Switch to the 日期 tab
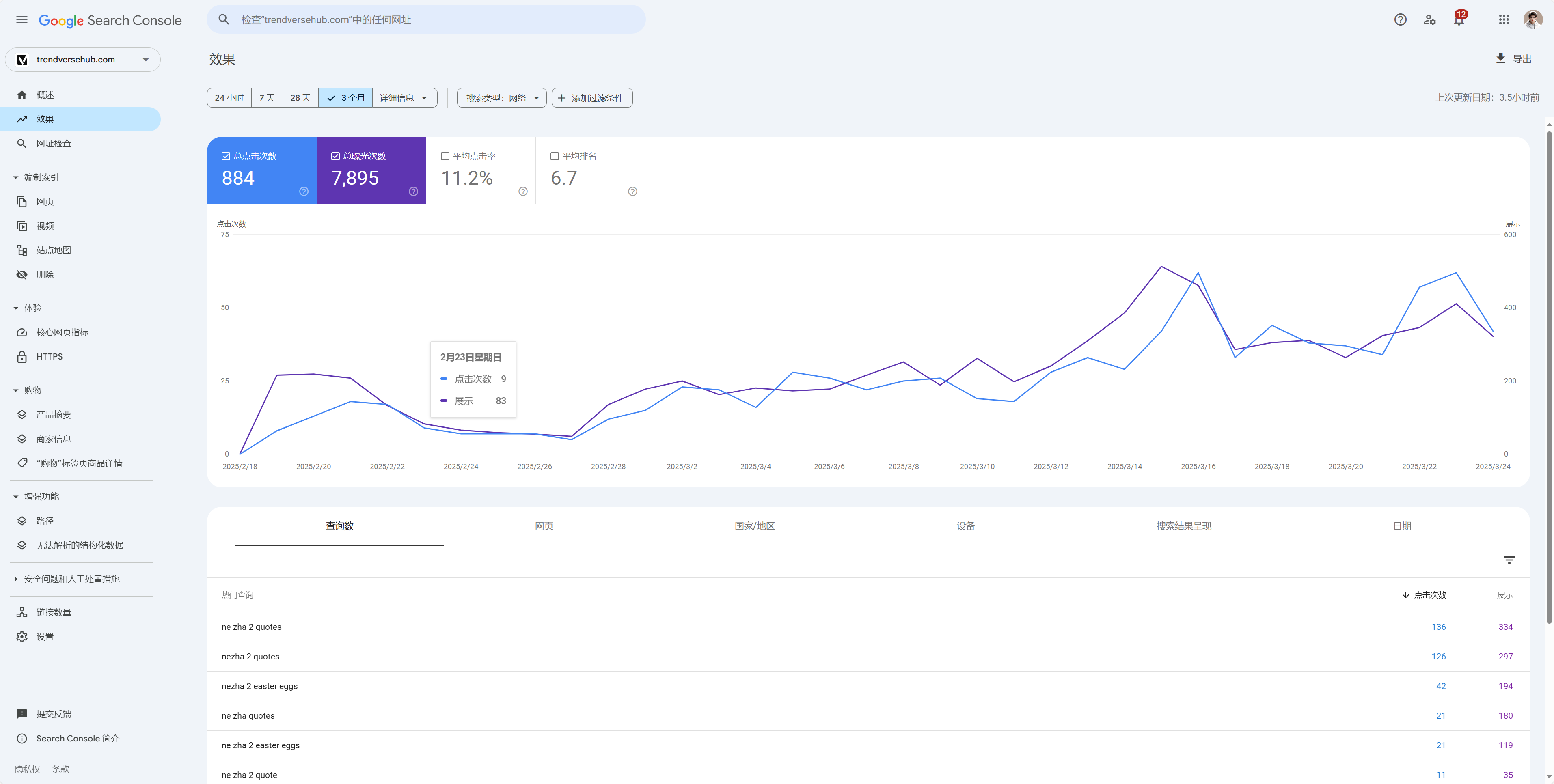The height and width of the screenshot is (784, 1554). pyautogui.click(x=1402, y=526)
